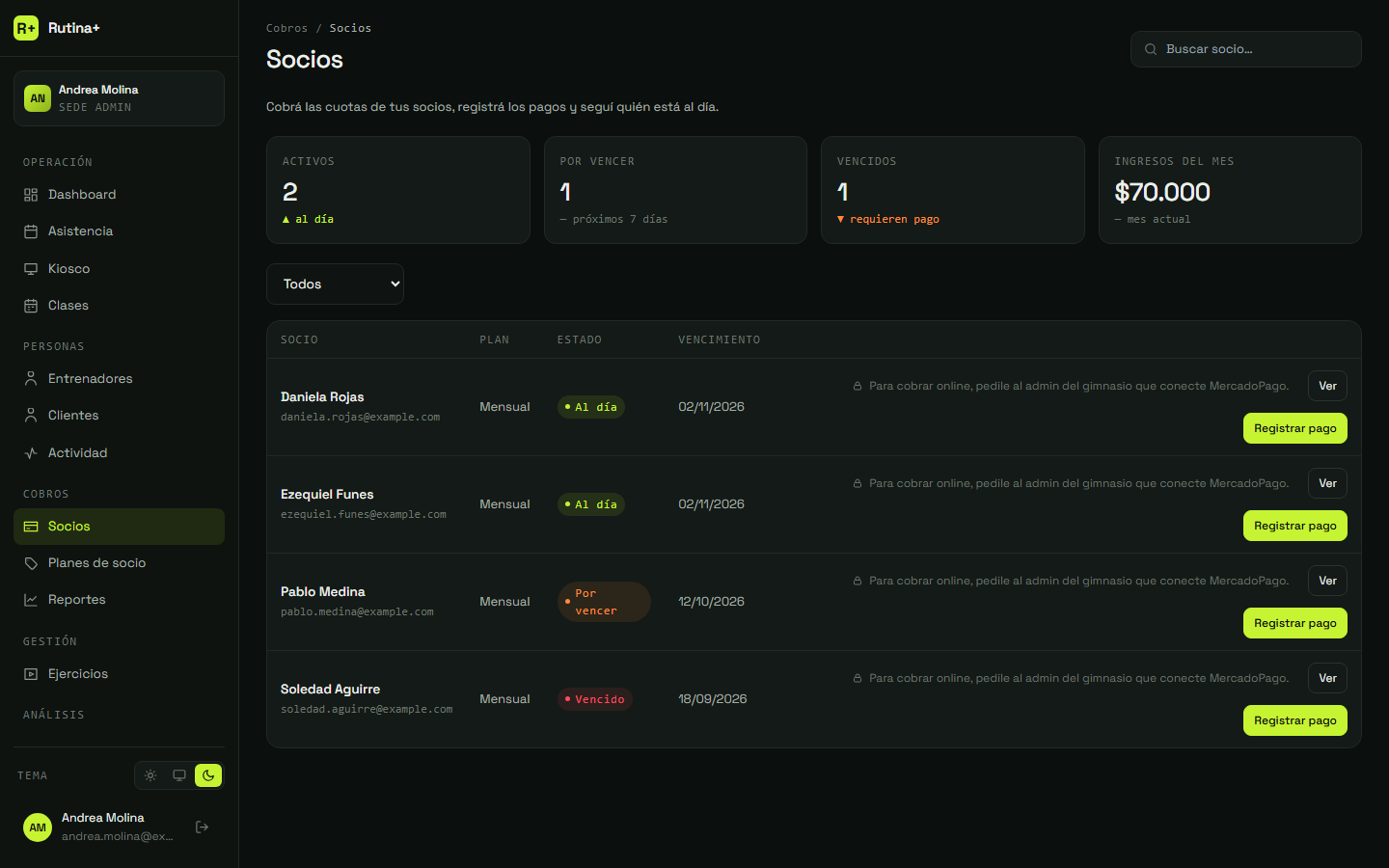Select the system theme monitor toggle
The image size is (1389, 868).
click(179, 775)
